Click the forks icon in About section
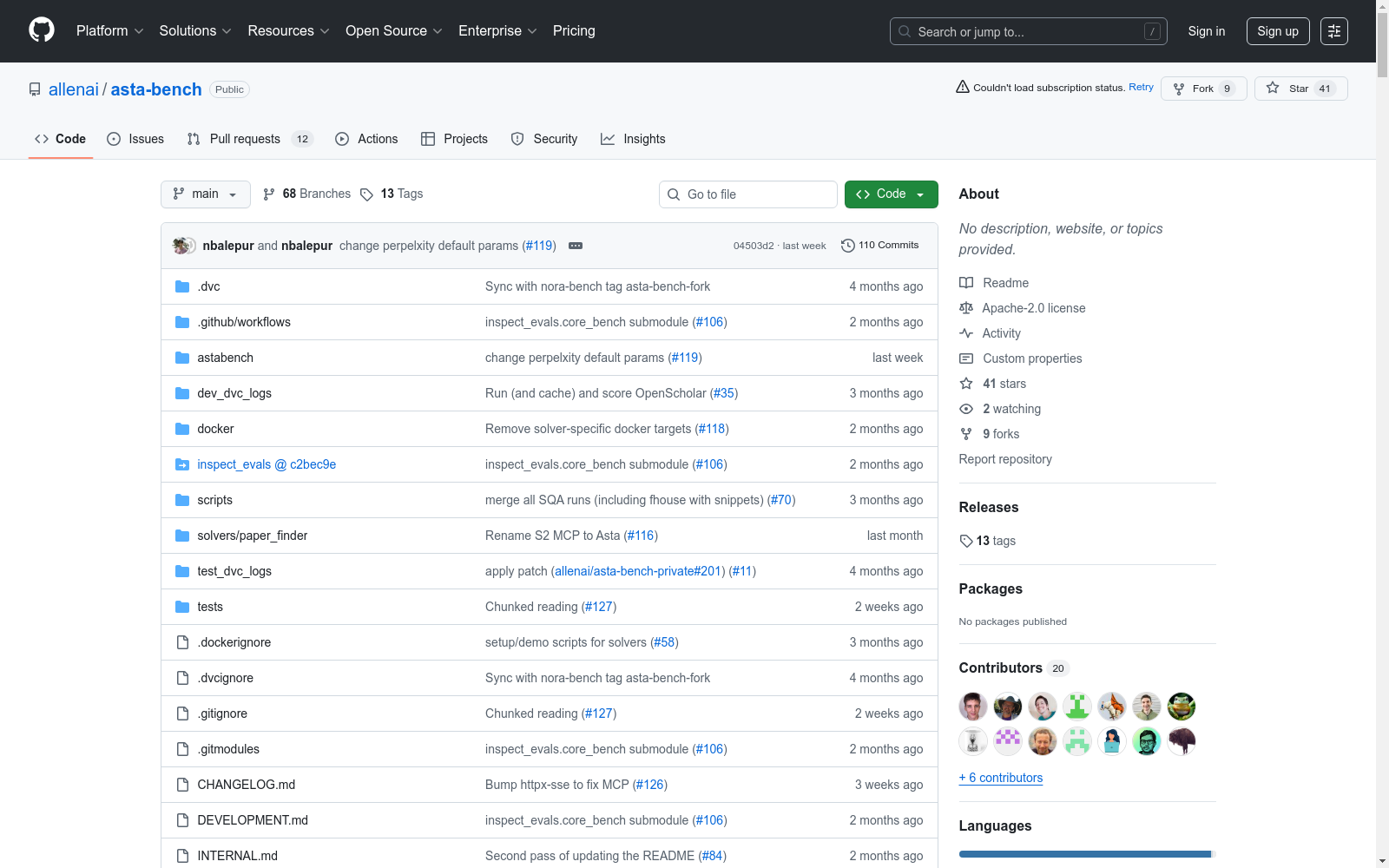Screen dimensions: 1389x868 click(966, 434)
